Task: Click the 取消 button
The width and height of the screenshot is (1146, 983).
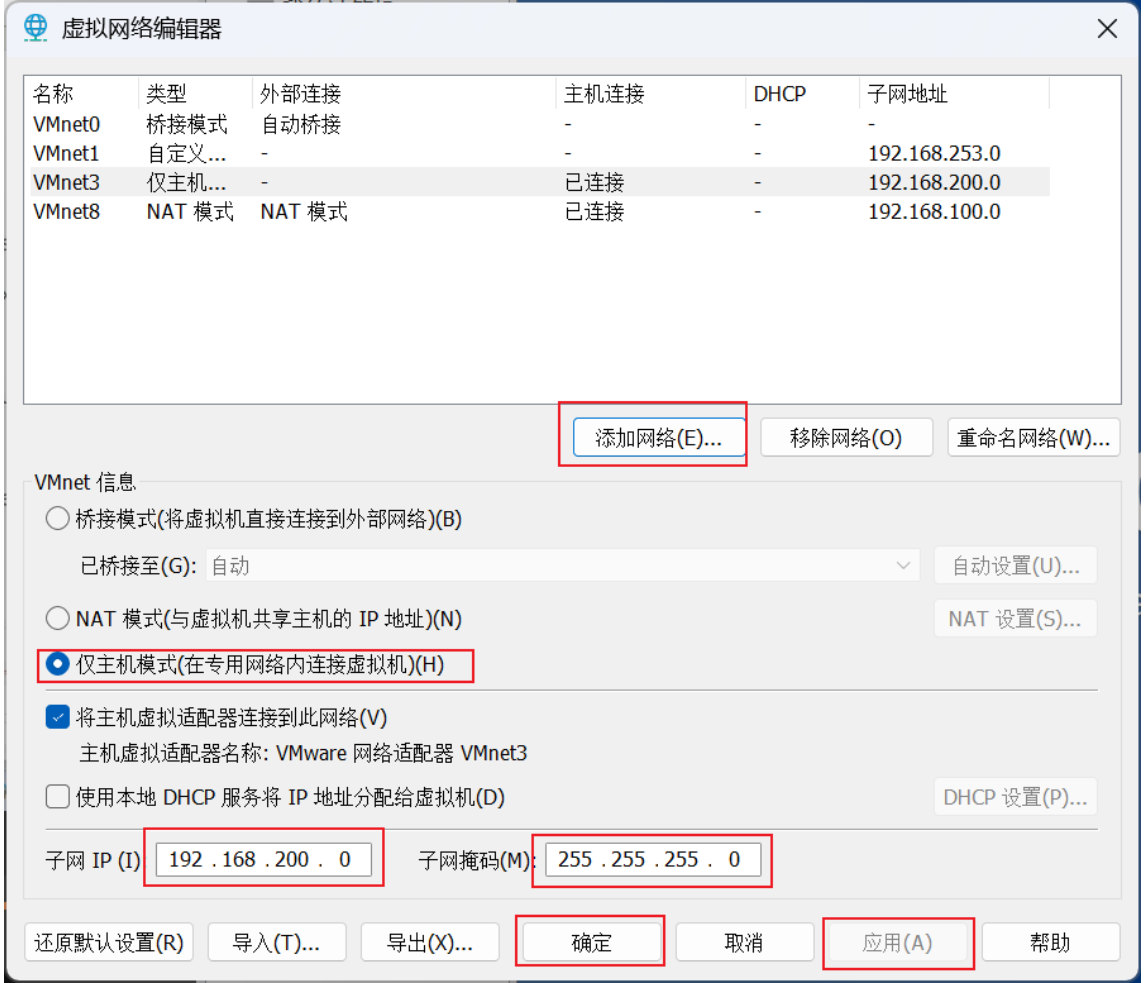Action: coord(744,942)
